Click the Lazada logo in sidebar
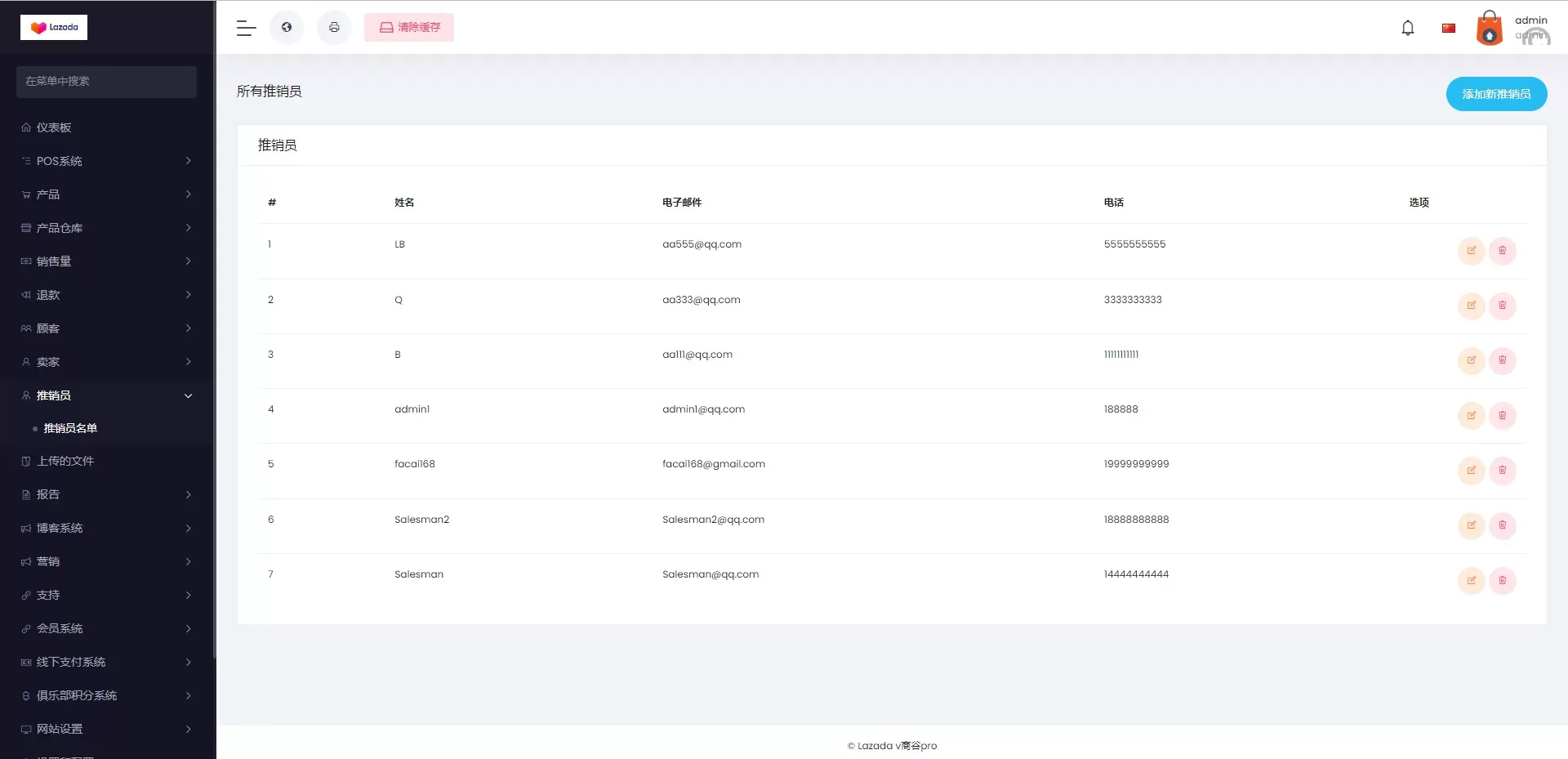Image resolution: width=1568 pixels, height=759 pixels. click(54, 28)
